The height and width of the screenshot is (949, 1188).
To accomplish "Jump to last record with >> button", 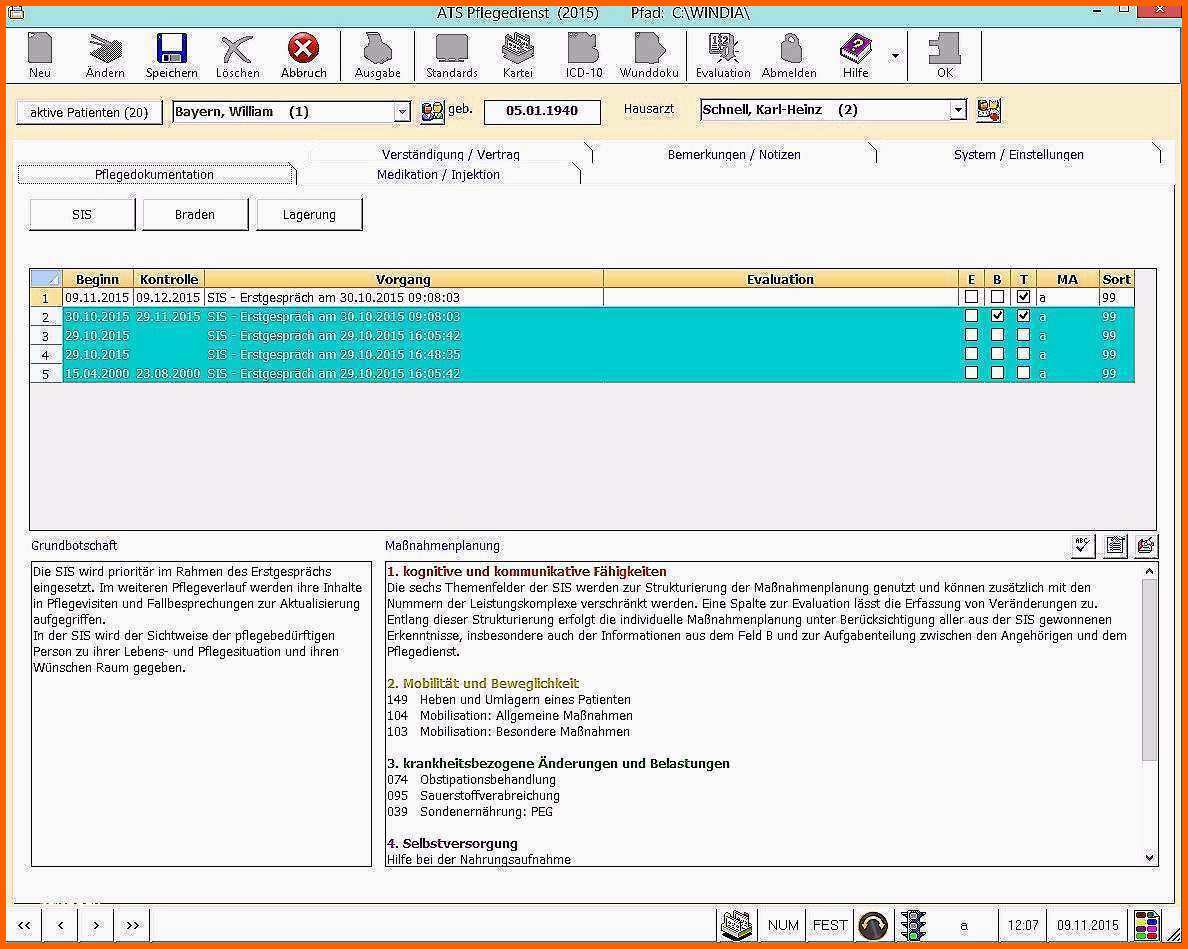I will (x=133, y=925).
